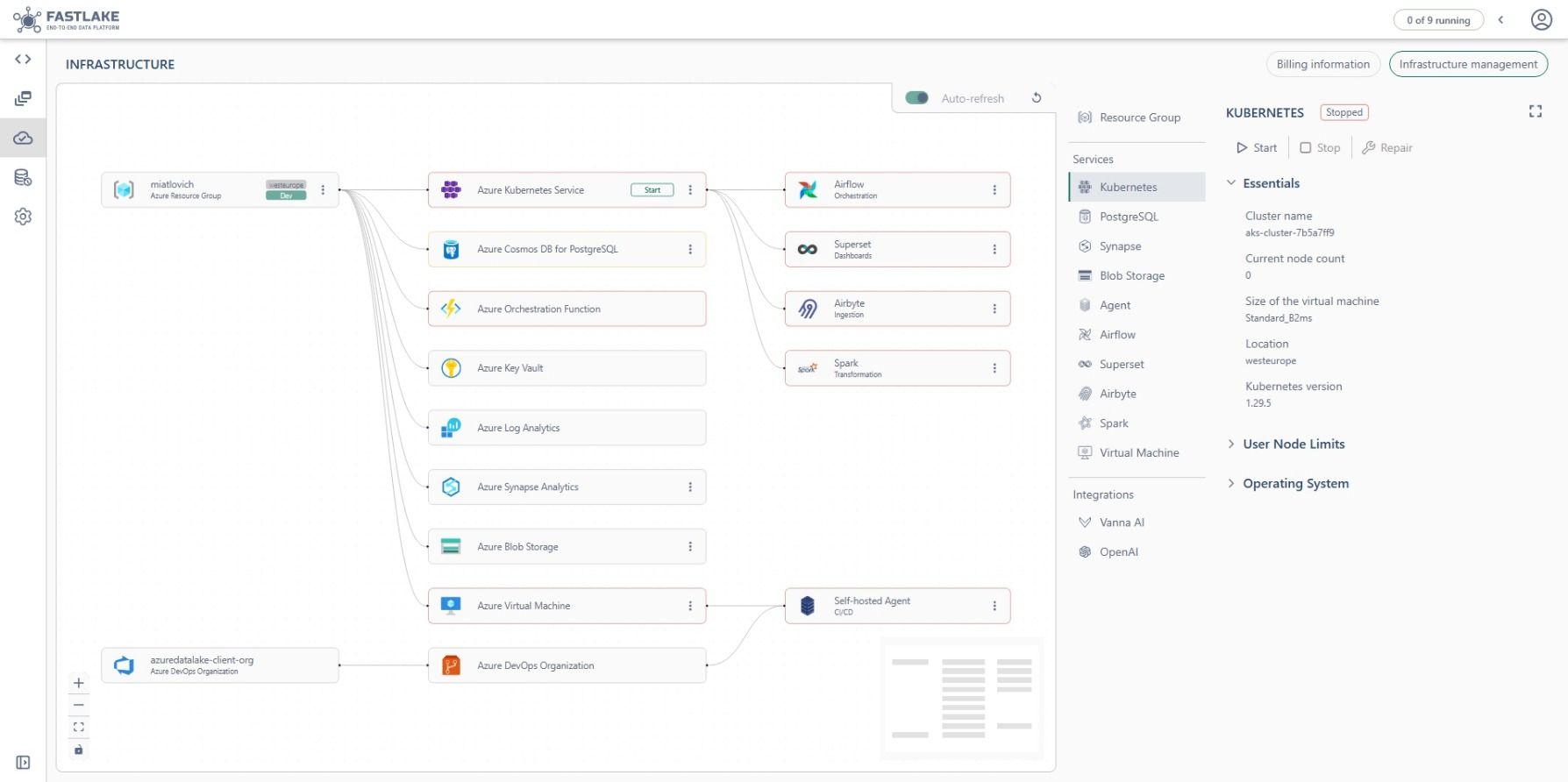
Task: Open the settings gear sidebar icon
Action: click(x=24, y=217)
